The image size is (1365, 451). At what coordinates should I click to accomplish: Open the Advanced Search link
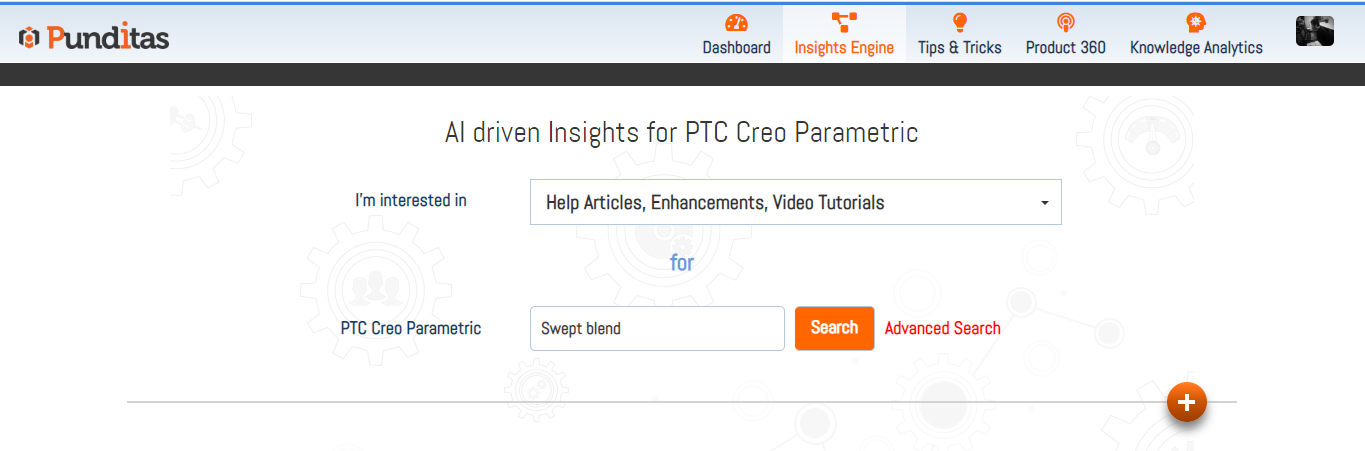pyautogui.click(x=942, y=328)
